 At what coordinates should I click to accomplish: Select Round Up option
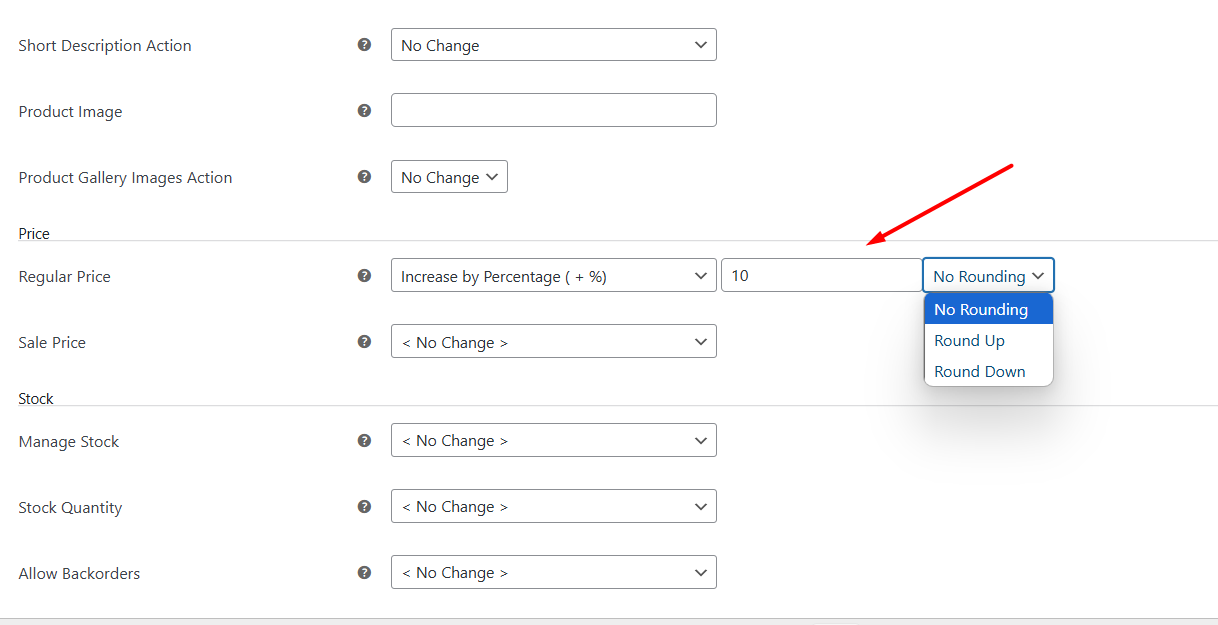click(x=988, y=340)
